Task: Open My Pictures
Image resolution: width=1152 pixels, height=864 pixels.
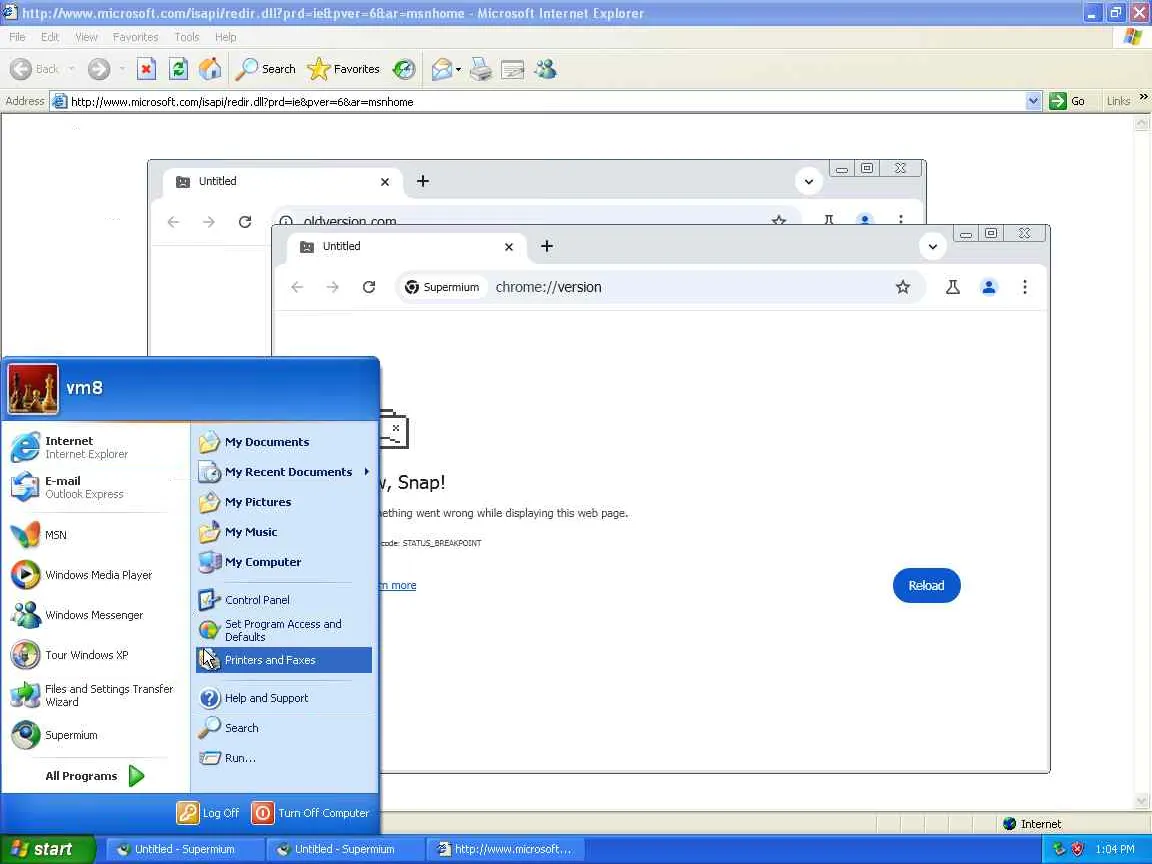Action: click(x=284, y=502)
